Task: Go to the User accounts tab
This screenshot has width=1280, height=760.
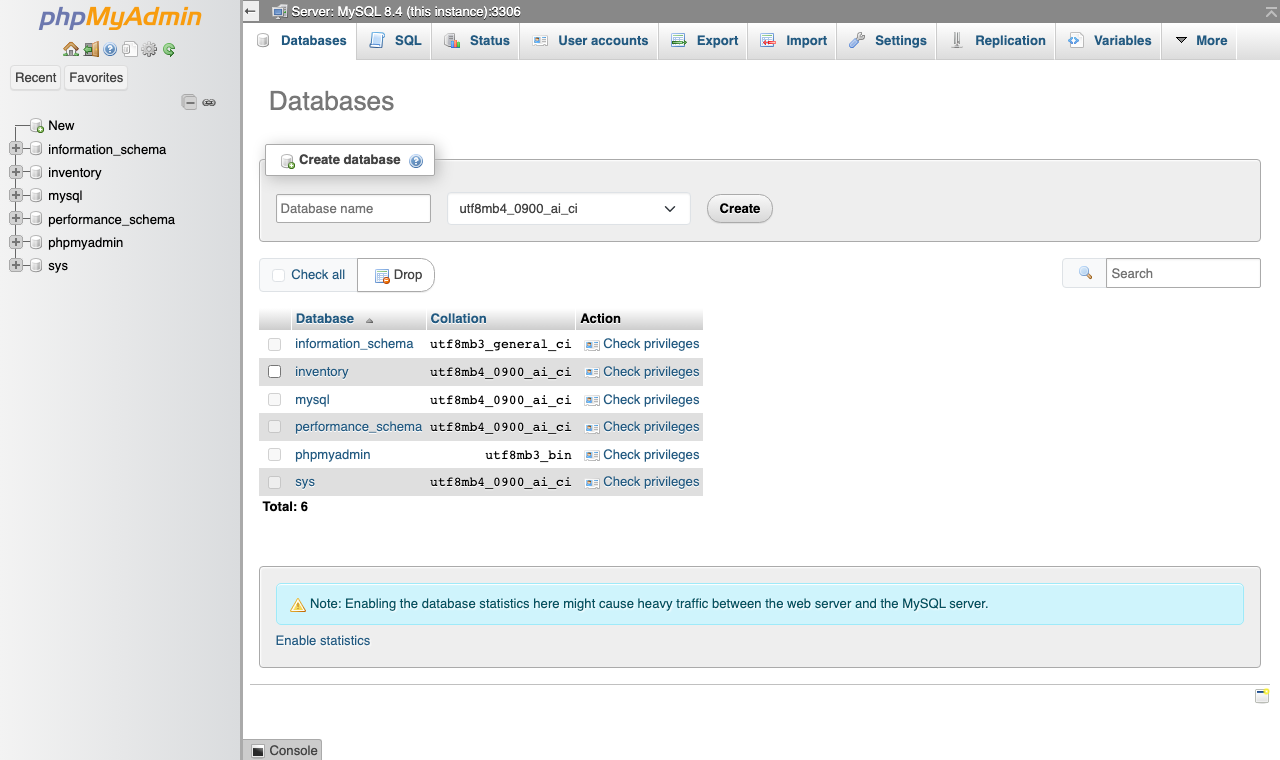Action: coord(589,41)
